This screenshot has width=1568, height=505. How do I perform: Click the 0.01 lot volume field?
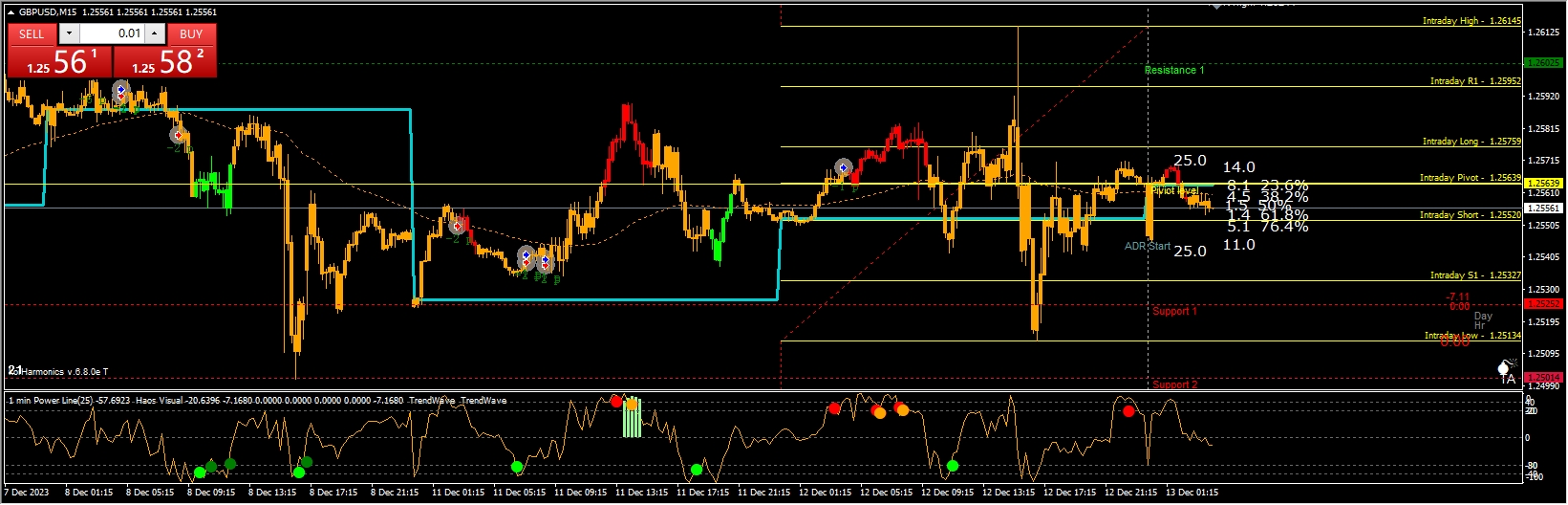(112, 33)
